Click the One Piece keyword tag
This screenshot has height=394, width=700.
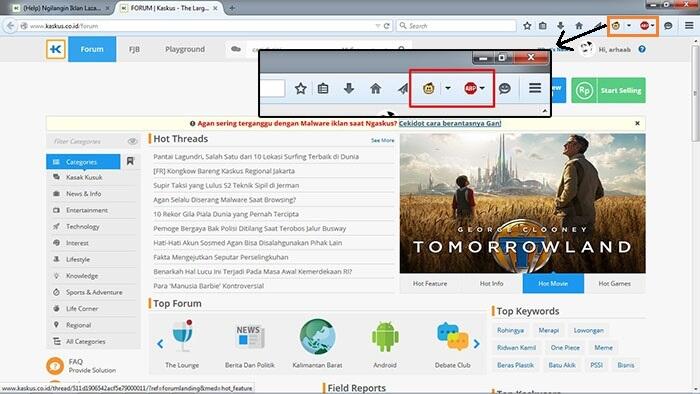pos(565,348)
